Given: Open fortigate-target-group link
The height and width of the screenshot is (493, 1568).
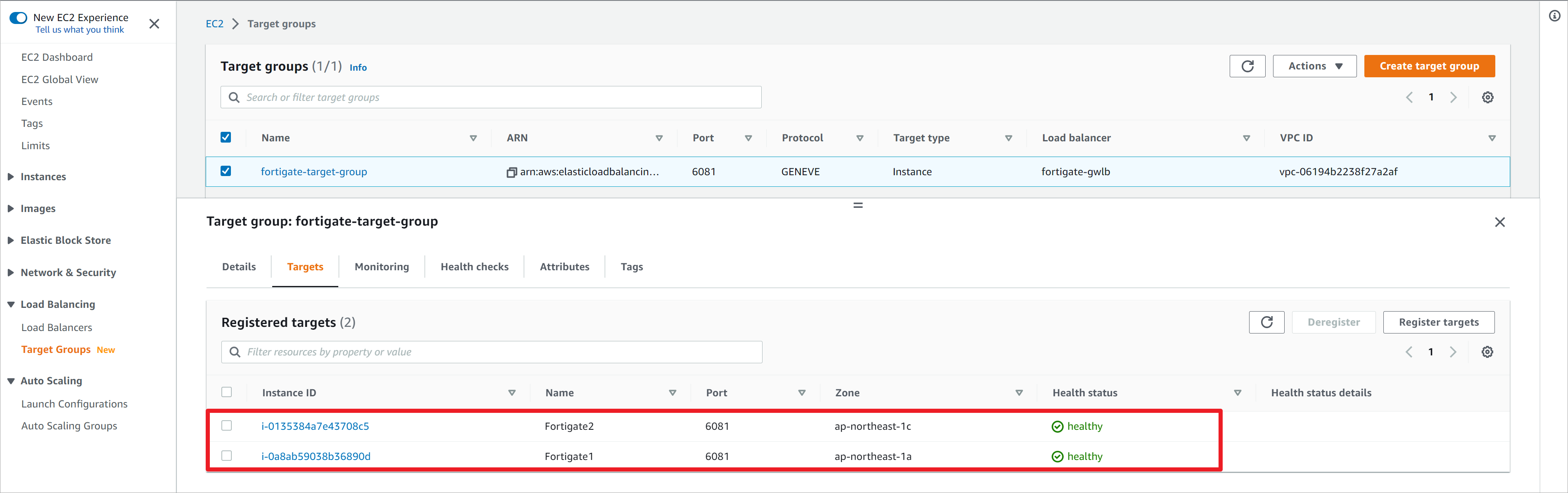Looking at the screenshot, I should (314, 171).
